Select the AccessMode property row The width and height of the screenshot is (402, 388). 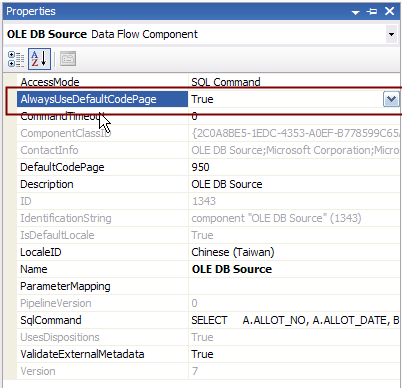pyautogui.click(x=208, y=82)
